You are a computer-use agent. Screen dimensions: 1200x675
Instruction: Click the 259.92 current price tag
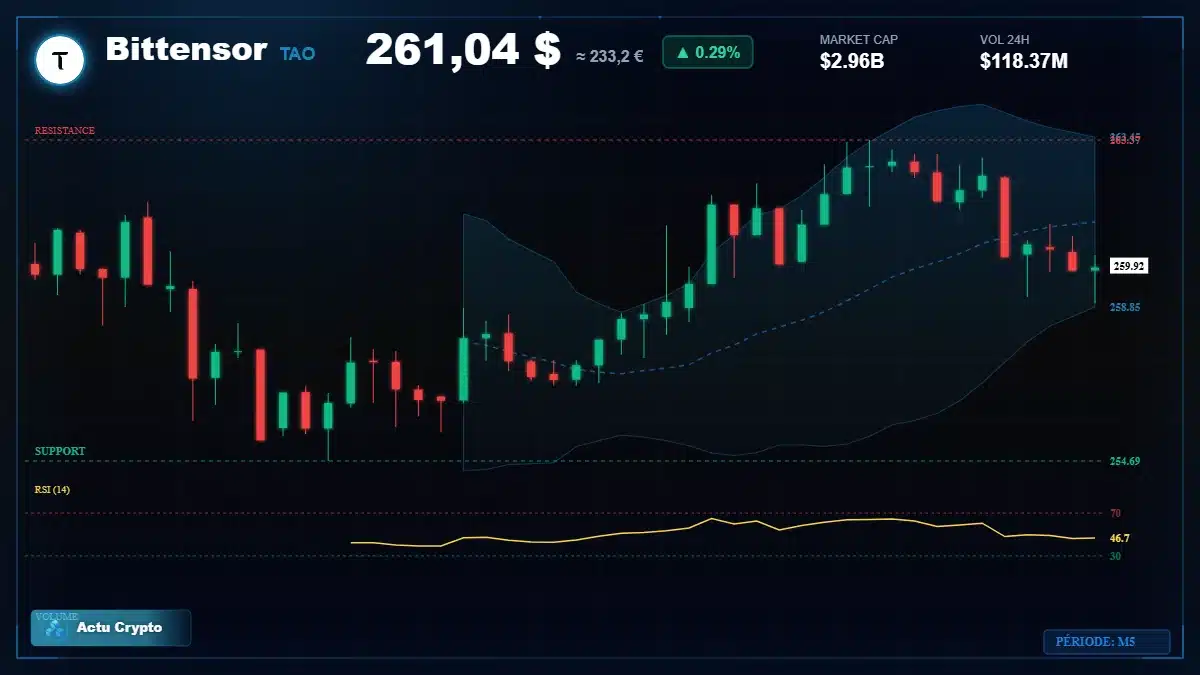click(x=1129, y=266)
